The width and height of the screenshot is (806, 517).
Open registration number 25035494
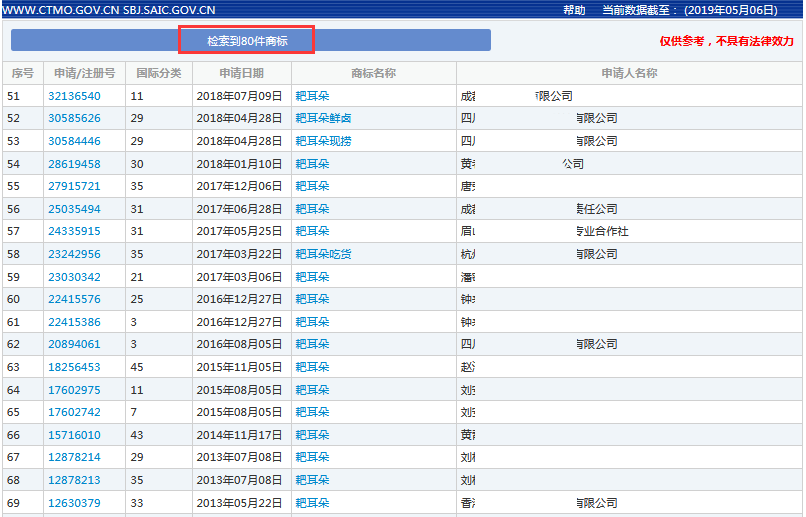tap(75, 209)
